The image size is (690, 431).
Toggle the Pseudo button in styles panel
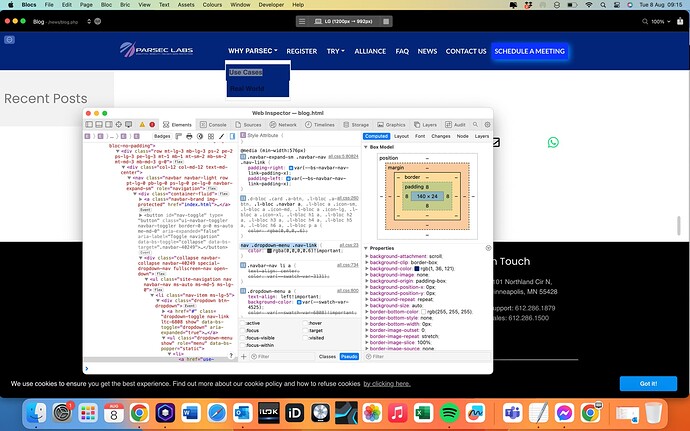pos(349,357)
